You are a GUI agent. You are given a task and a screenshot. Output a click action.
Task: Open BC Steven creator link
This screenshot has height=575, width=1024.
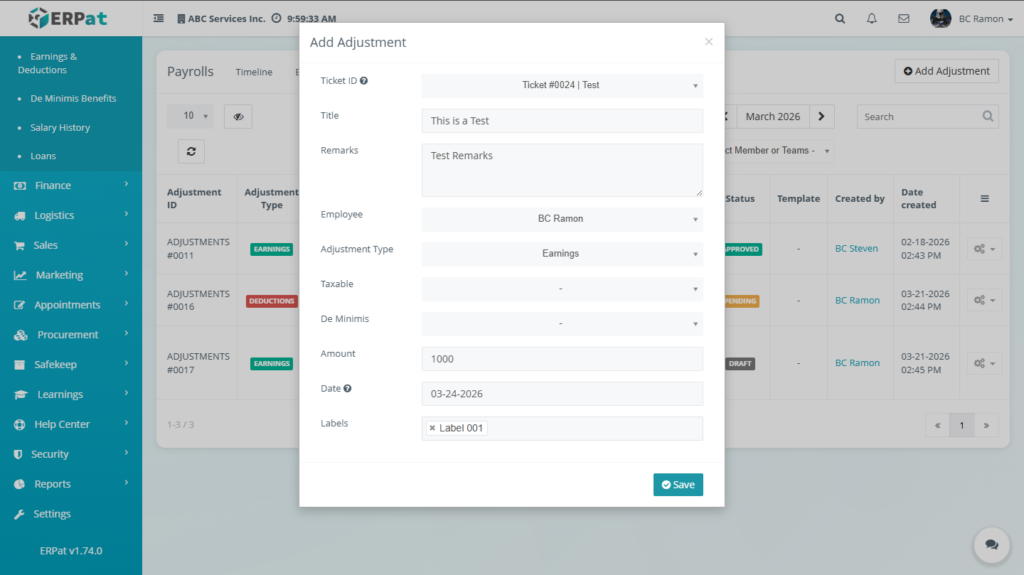click(x=856, y=248)
